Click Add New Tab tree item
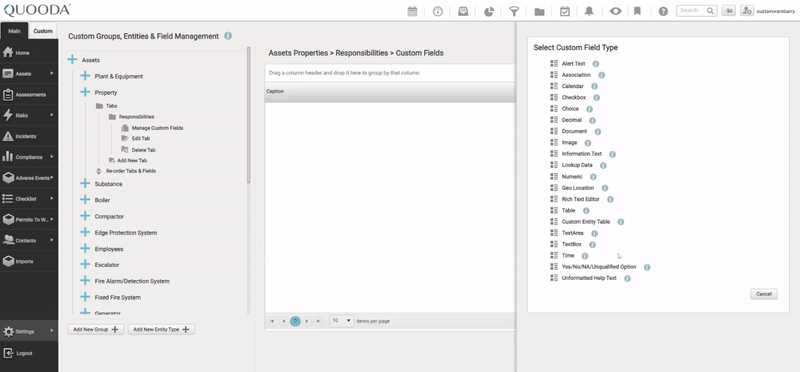 pos(132,160)
